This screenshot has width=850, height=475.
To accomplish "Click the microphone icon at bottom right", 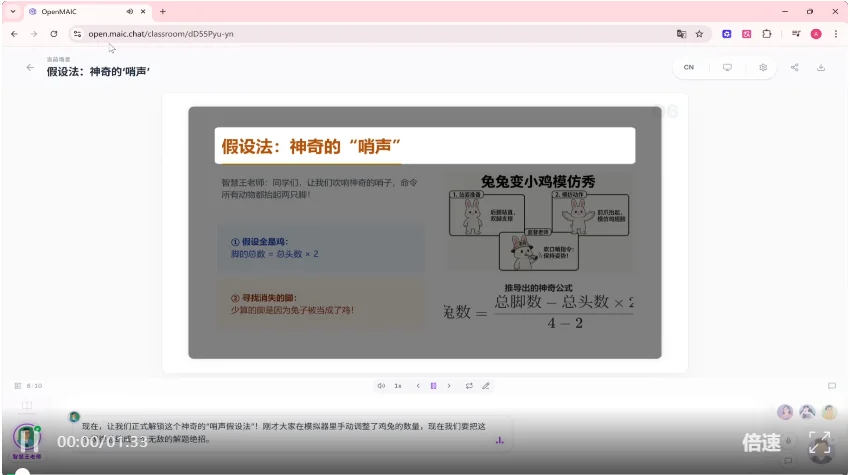I will [789, 441].
